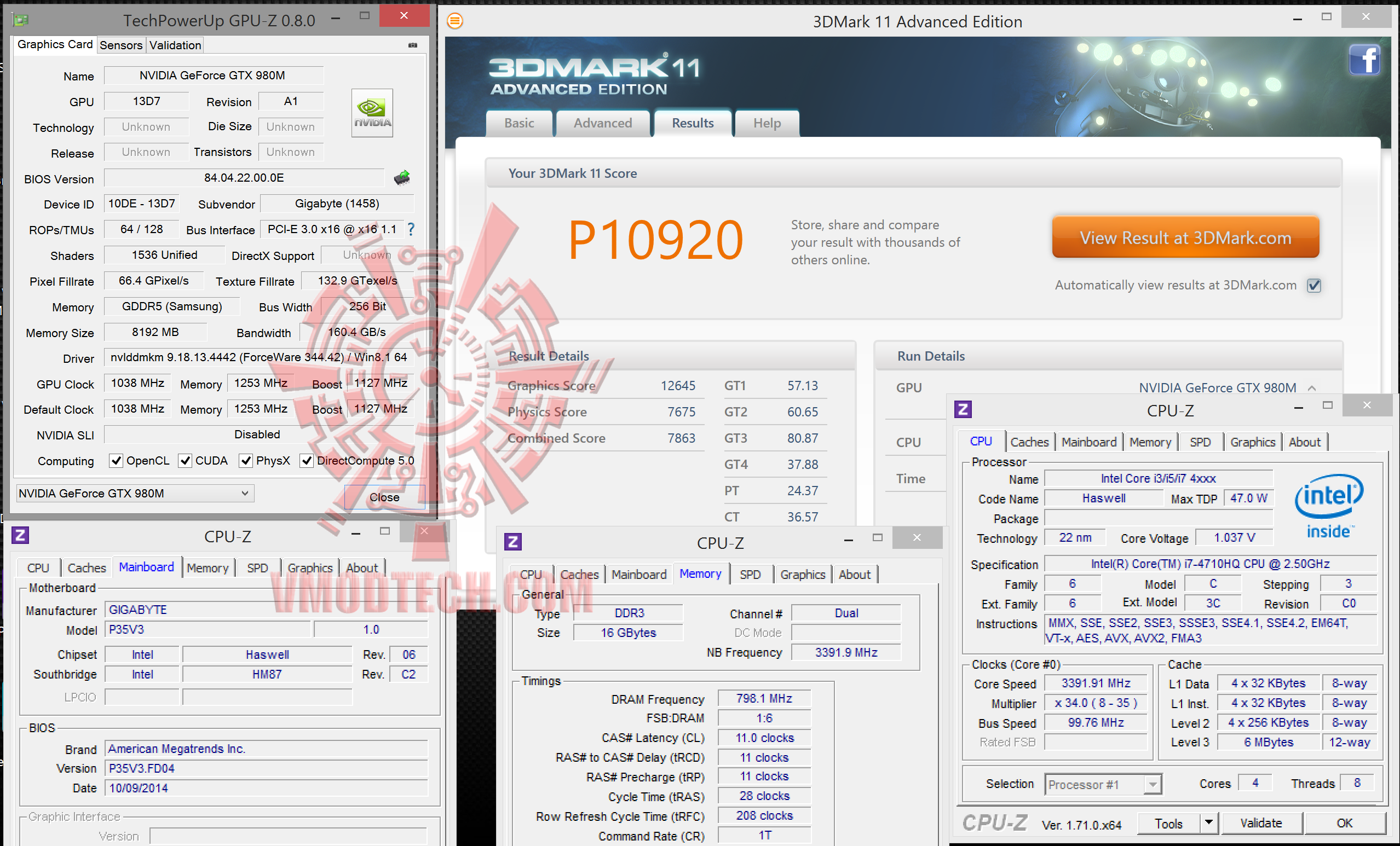Viewport: 1400px width, 846px height.
Task: Open the Processor #1 selection dropdown
Action: tap(1152, 785)
